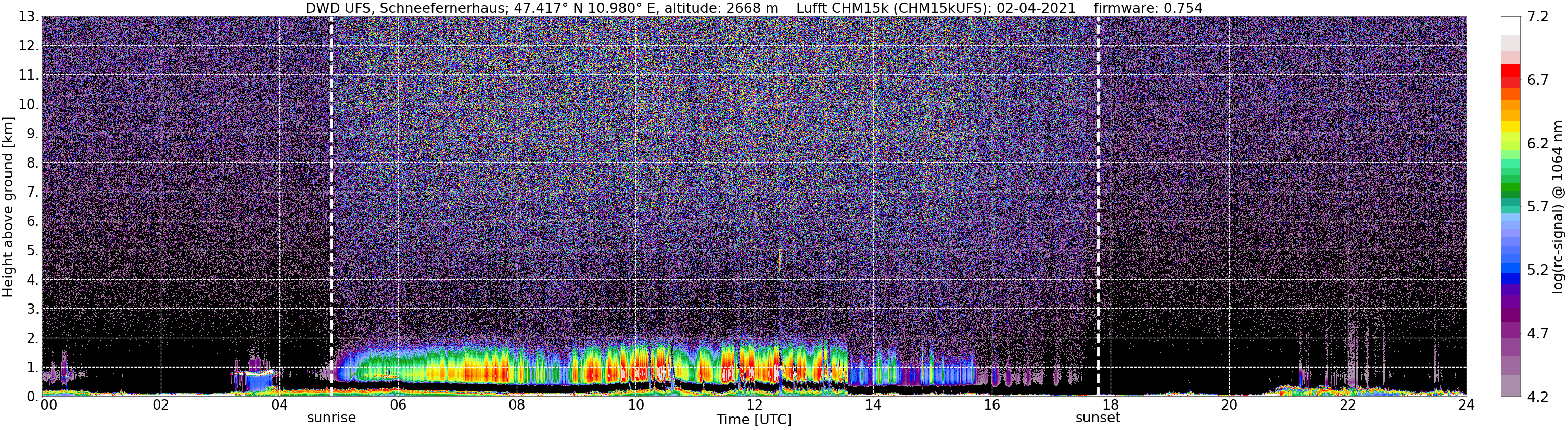This screenshot has width=1568, height=430.
Task: Click the 06 tick on the time axis
Action: [x=398, y=406]
